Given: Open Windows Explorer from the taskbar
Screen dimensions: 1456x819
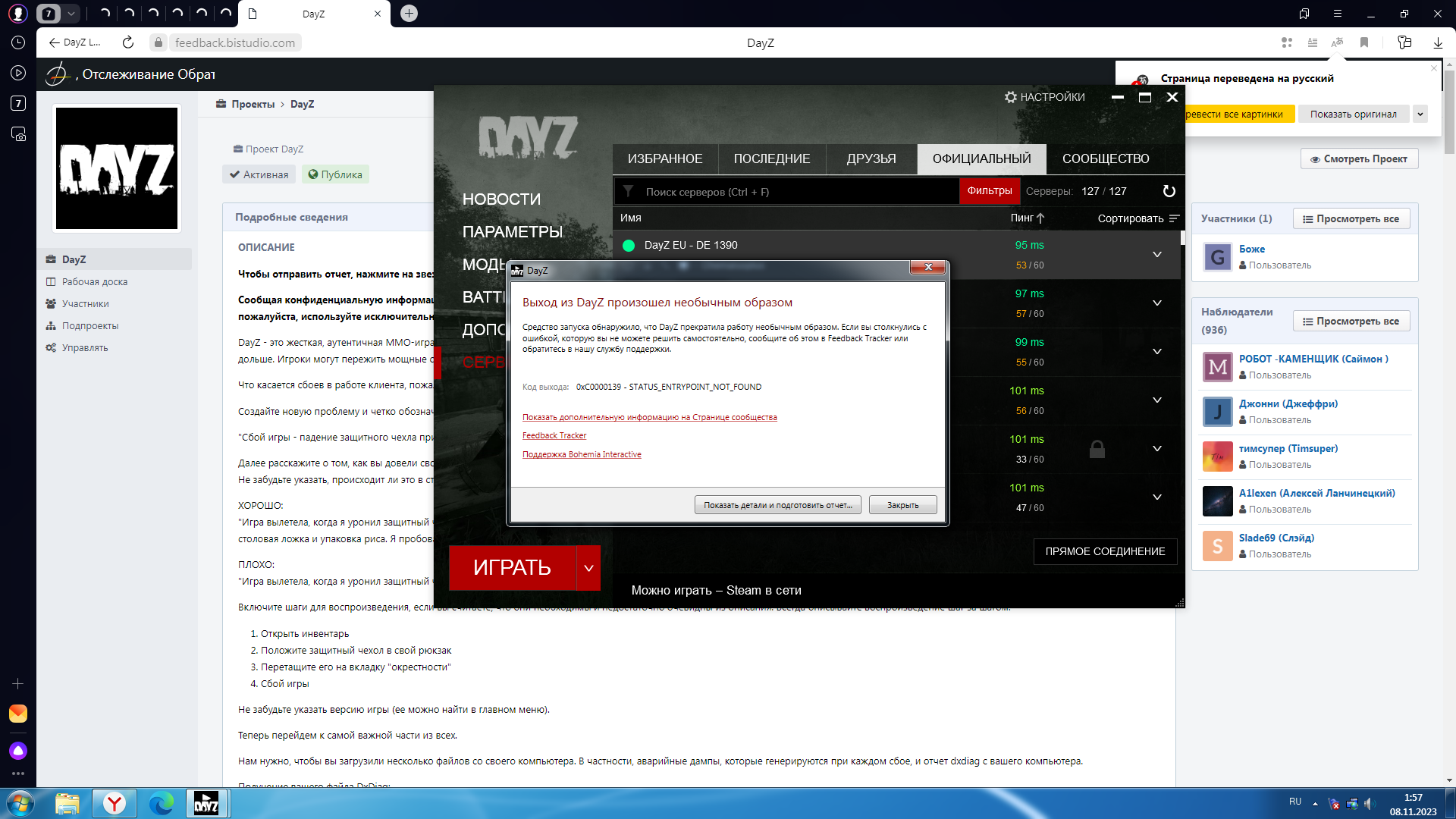Looking at the screenshot, I should click(x=67, y=803).
